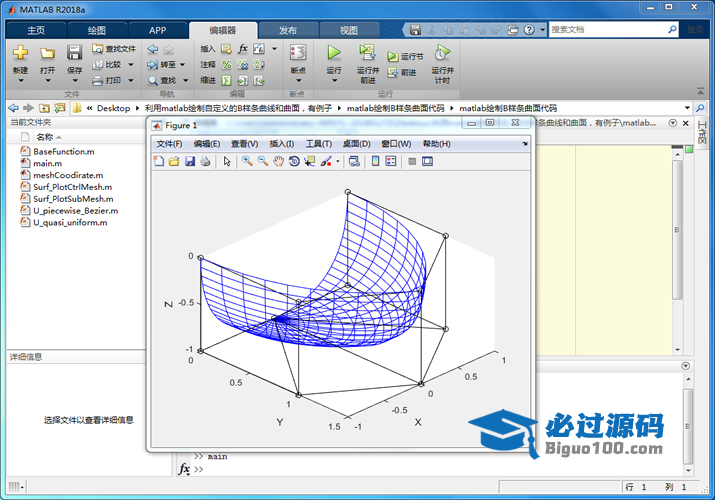The width and height of the screenshot is (715, 500).
Task: Click the uncomment icon in edit group
Action: [243, 65]
